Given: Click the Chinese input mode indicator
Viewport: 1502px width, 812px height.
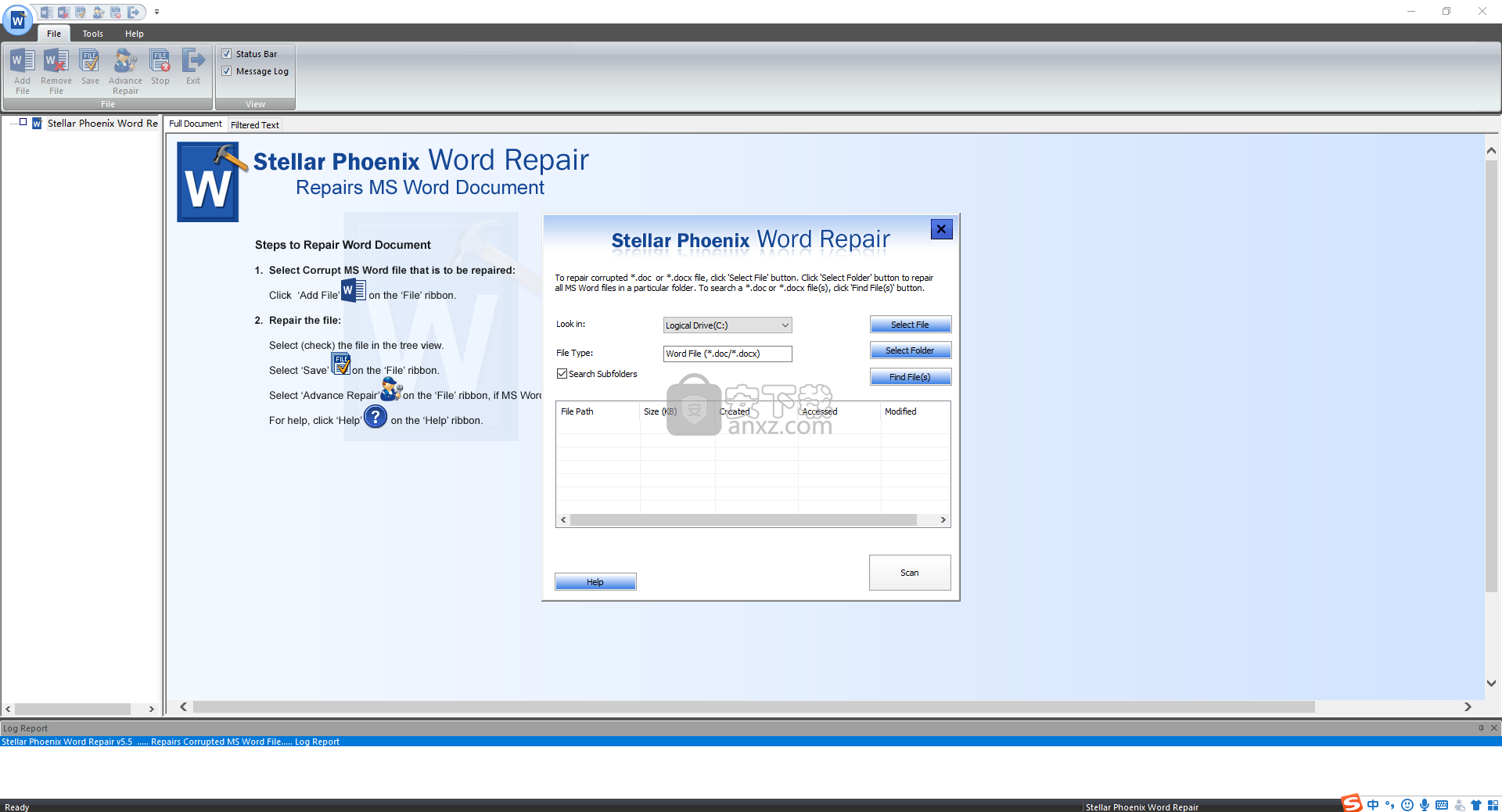Looking at the screenshot, I should click(x=1373, y=805).
